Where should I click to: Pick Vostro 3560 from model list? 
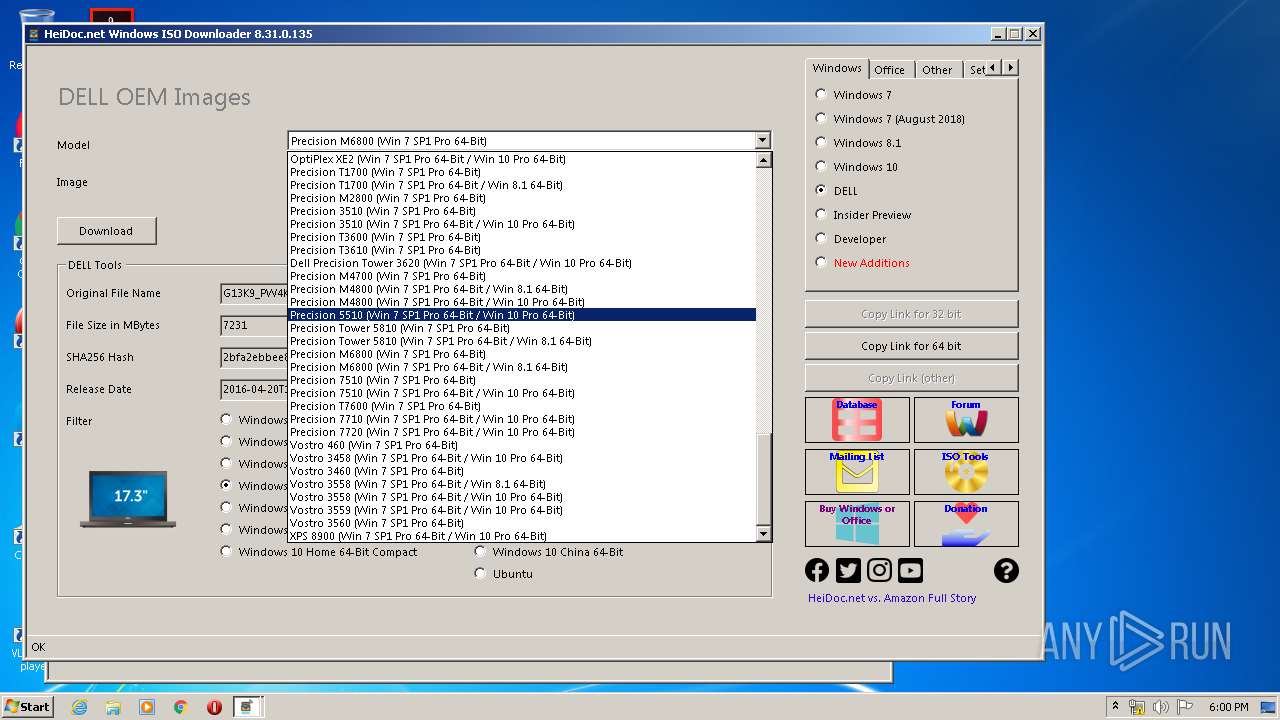click(x=522, y=523)
